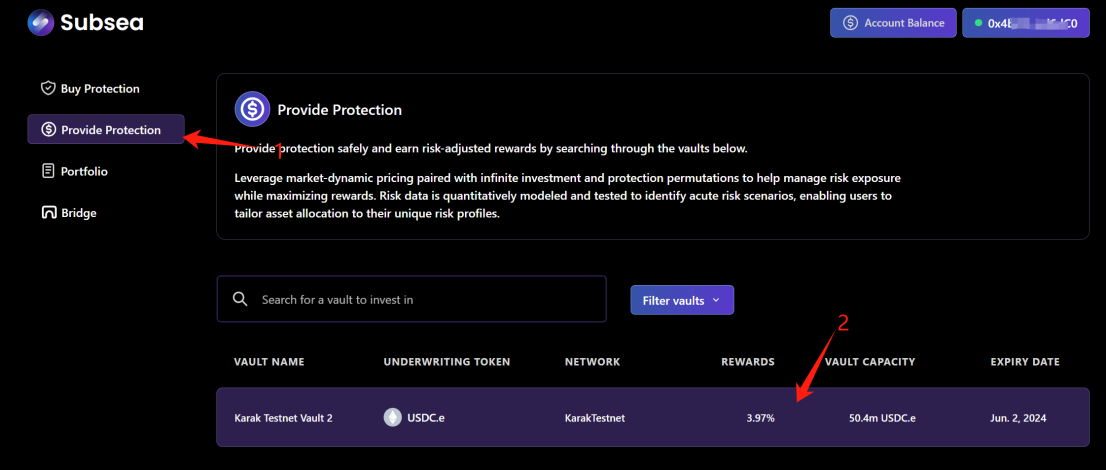Click the large Provide Protection header icon
Image resolution: width=1106 pixels, height=470 pixels.
[x=252, y=109]
